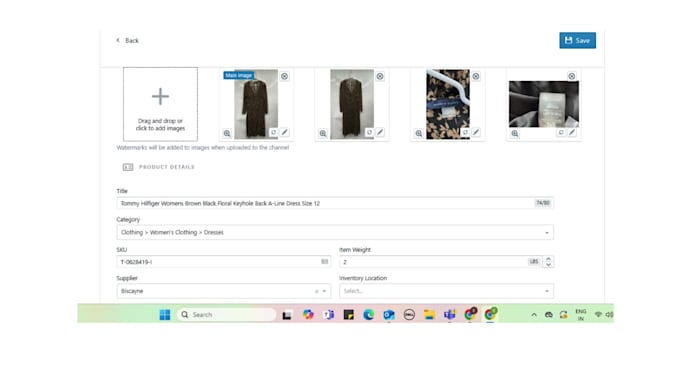Click the 74/80 character counter
The height and width of the screenshot is (383, 680).
click(543, 203)
